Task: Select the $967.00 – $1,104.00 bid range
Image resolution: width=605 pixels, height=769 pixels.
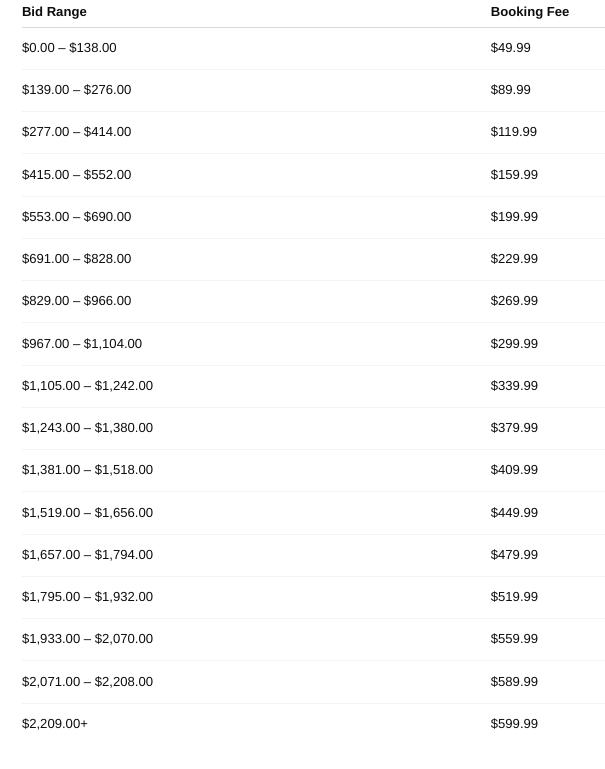Action: [x=82, y=344]
